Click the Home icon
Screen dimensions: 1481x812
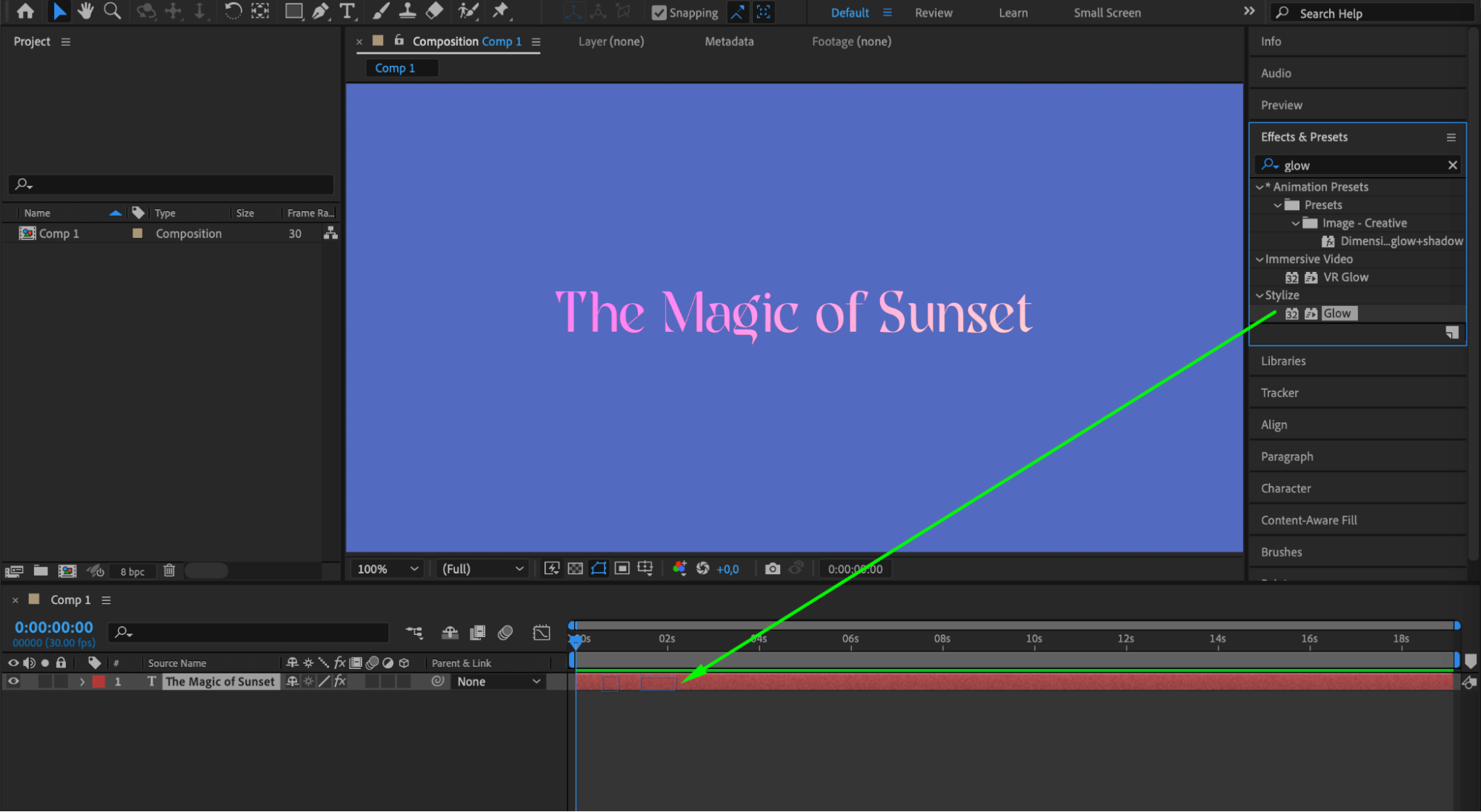[x=25, y=11]
